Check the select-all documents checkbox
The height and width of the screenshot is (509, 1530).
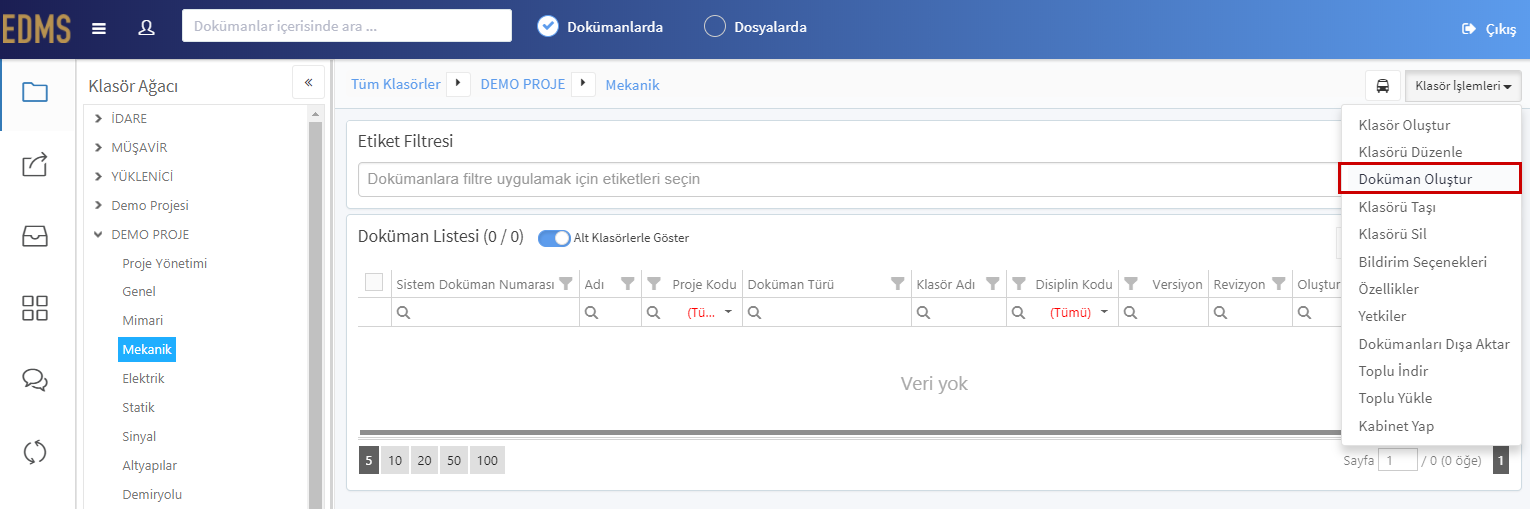[x=374, y=283]
